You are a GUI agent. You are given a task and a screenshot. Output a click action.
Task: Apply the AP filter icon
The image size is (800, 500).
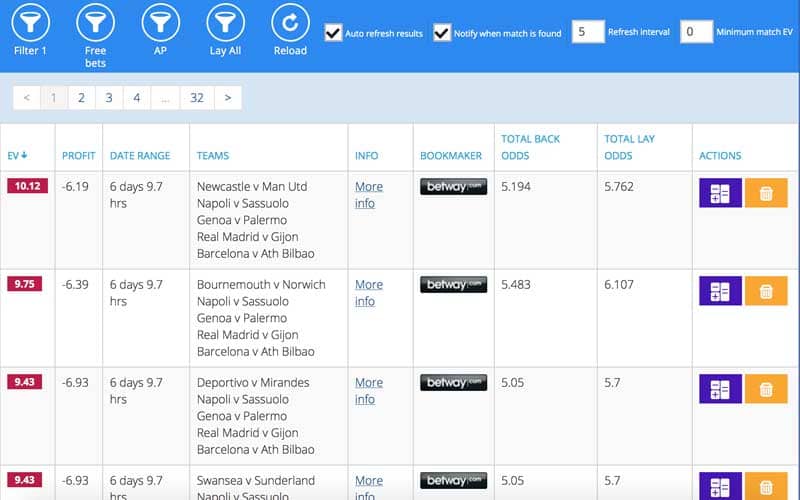coord(160,22)
